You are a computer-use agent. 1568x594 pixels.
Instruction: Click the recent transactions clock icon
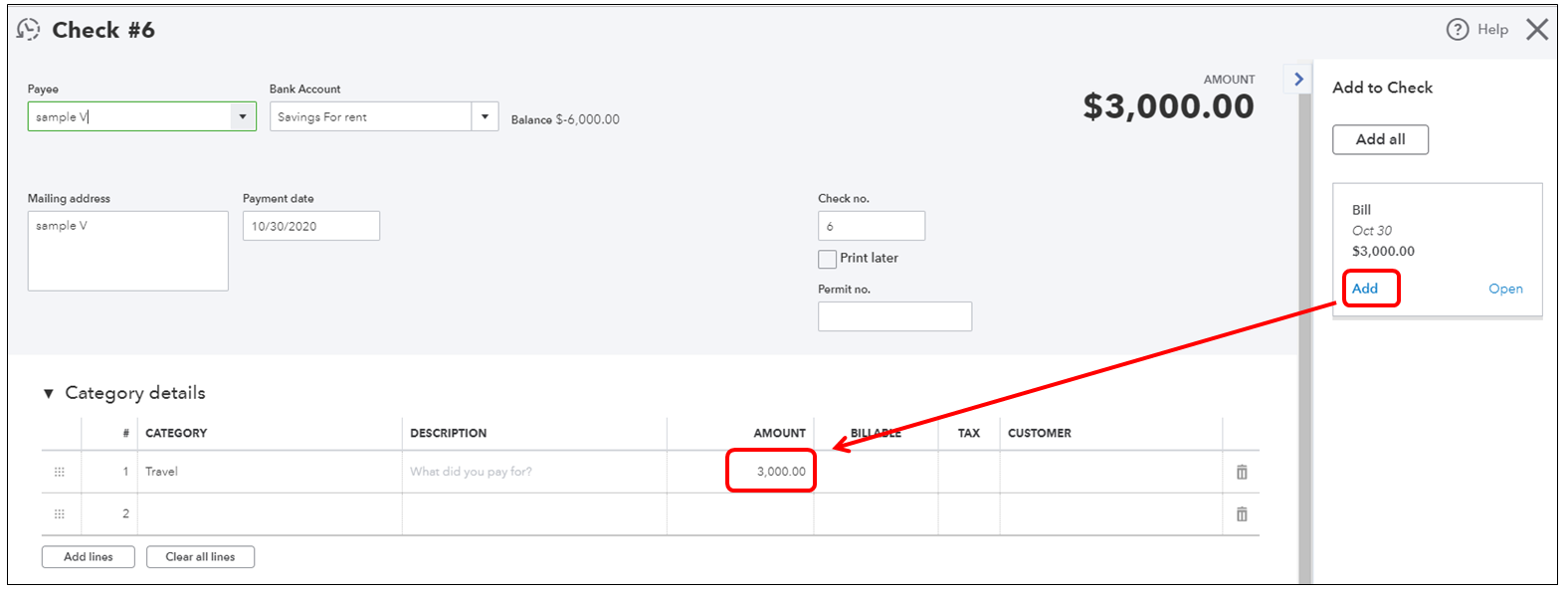[29, 30]
